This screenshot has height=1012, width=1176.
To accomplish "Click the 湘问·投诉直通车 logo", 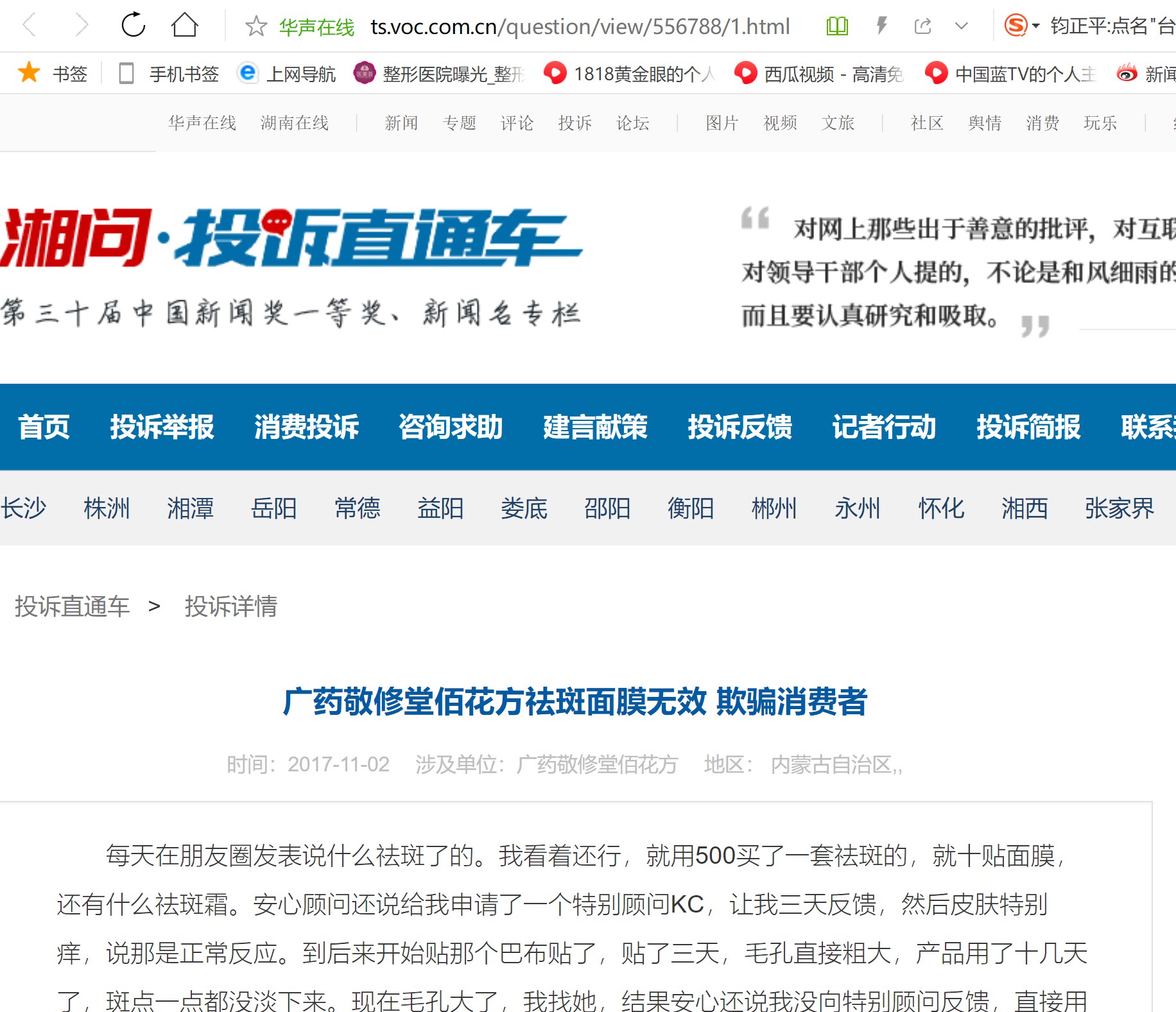I will pyautogui.click(x=290, y=237).
